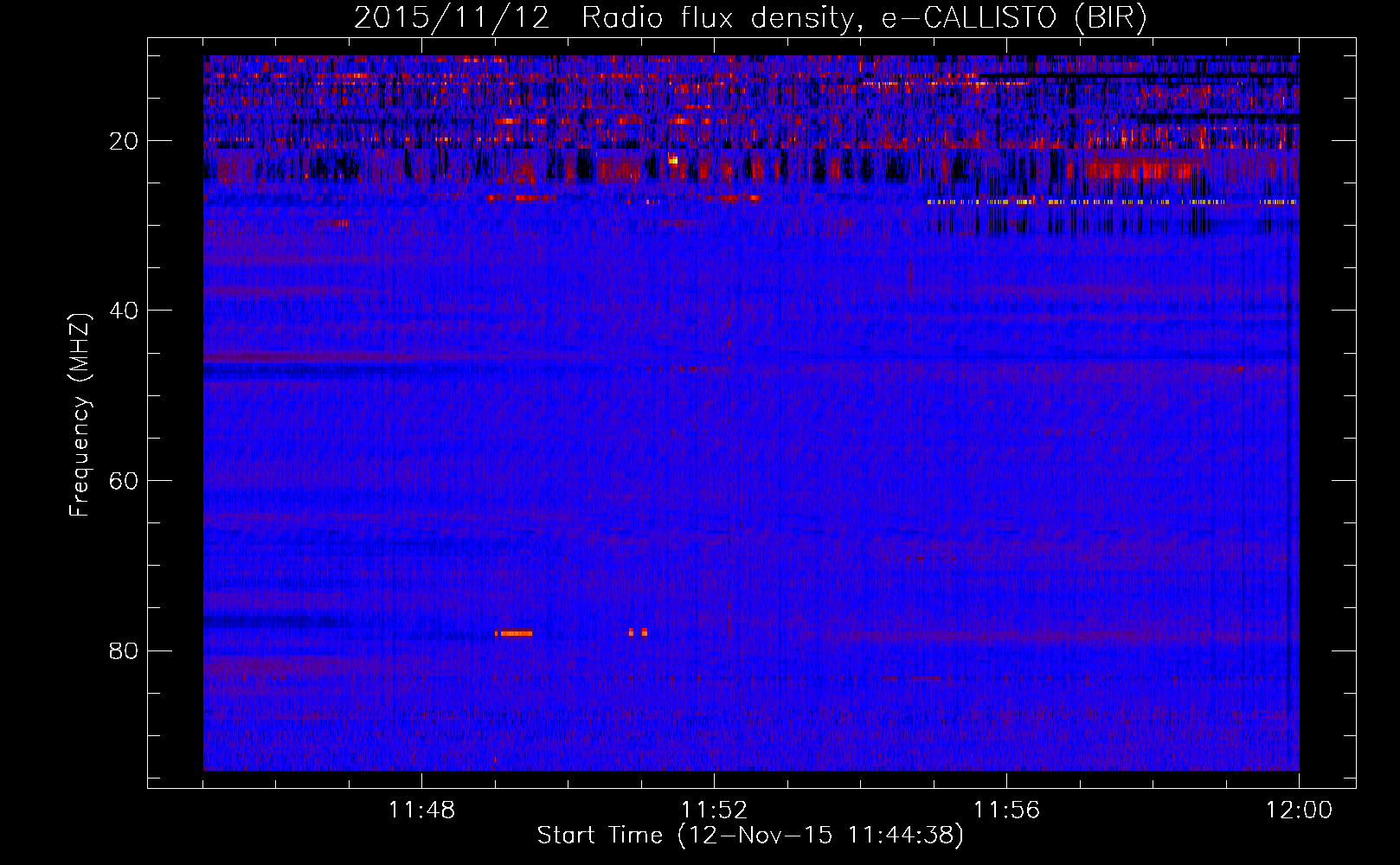Select the 80 MHz frequency tick label
Screen dimensions: 1400x865
[x=125, y=650]
